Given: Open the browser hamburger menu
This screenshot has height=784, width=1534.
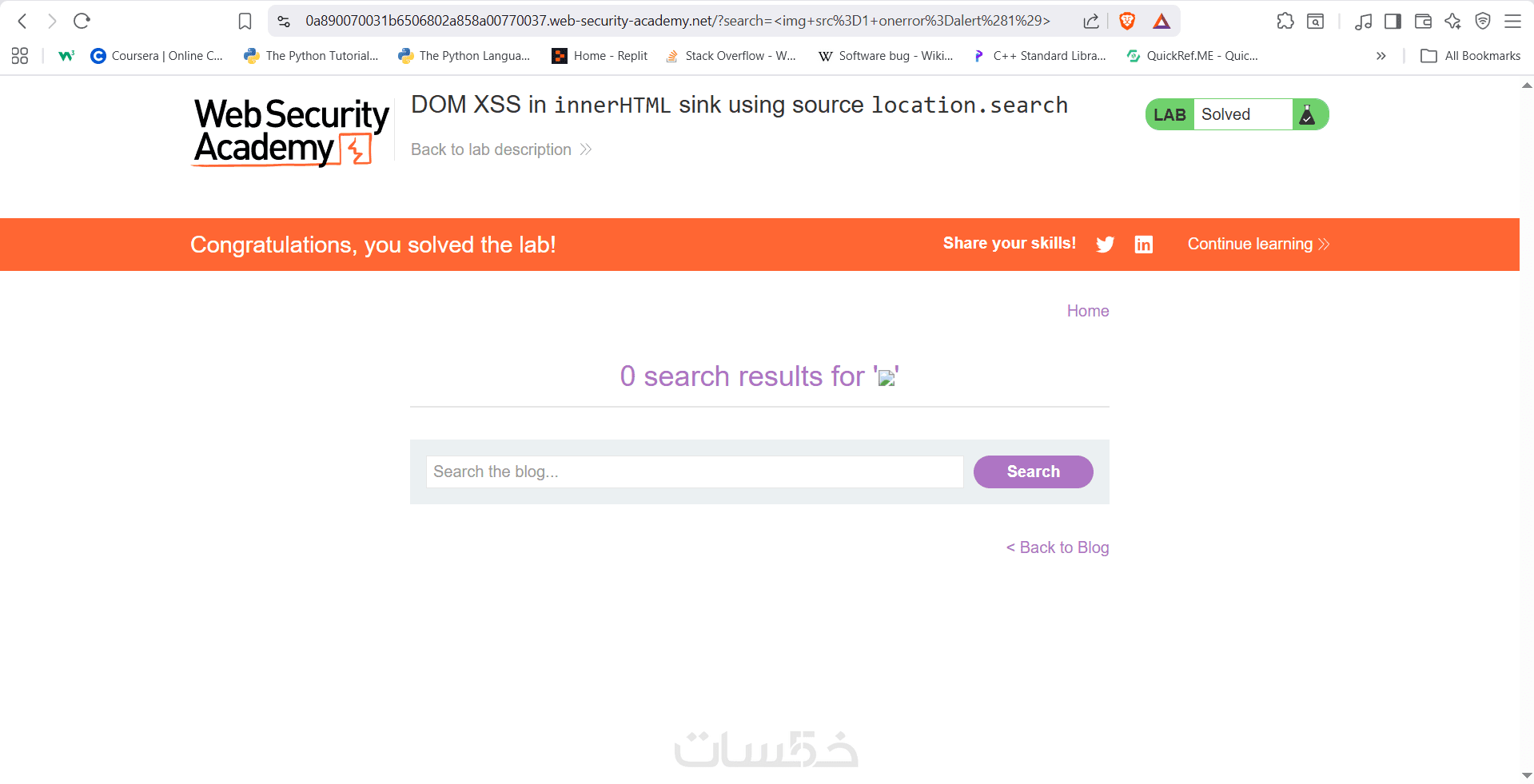Looking at the screenshot, I should [1512, 21].
